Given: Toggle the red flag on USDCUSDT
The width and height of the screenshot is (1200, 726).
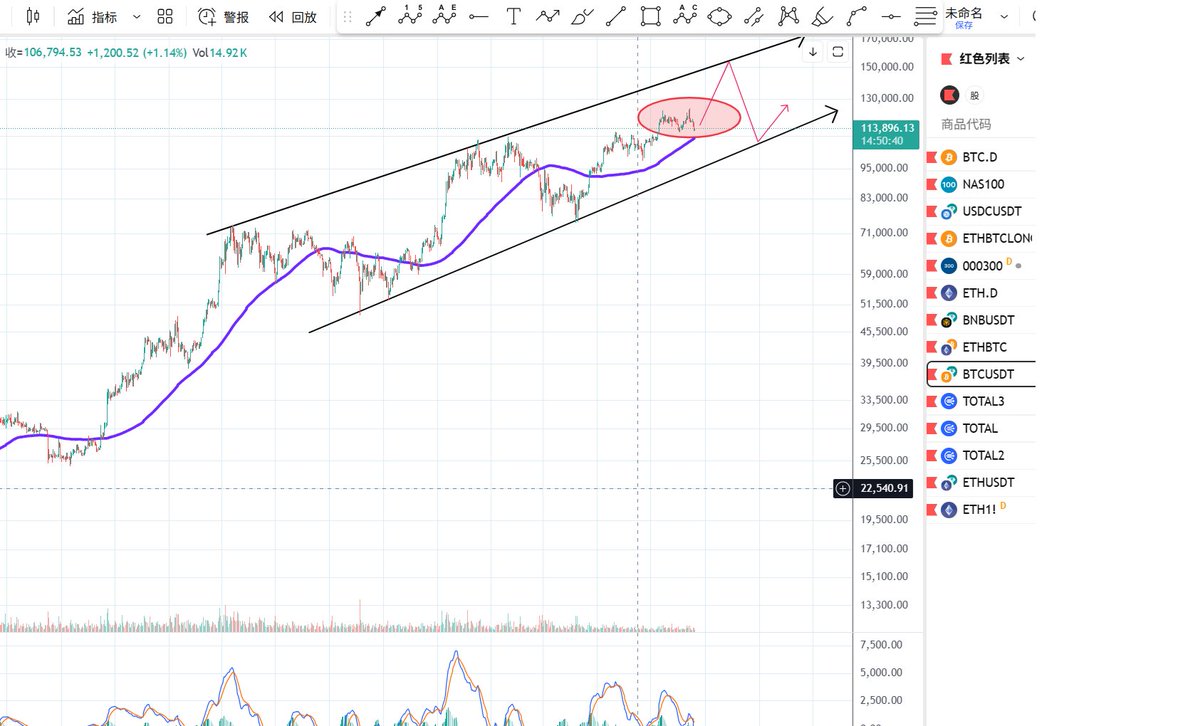Looking at the screenshot, I should (931, 211).
